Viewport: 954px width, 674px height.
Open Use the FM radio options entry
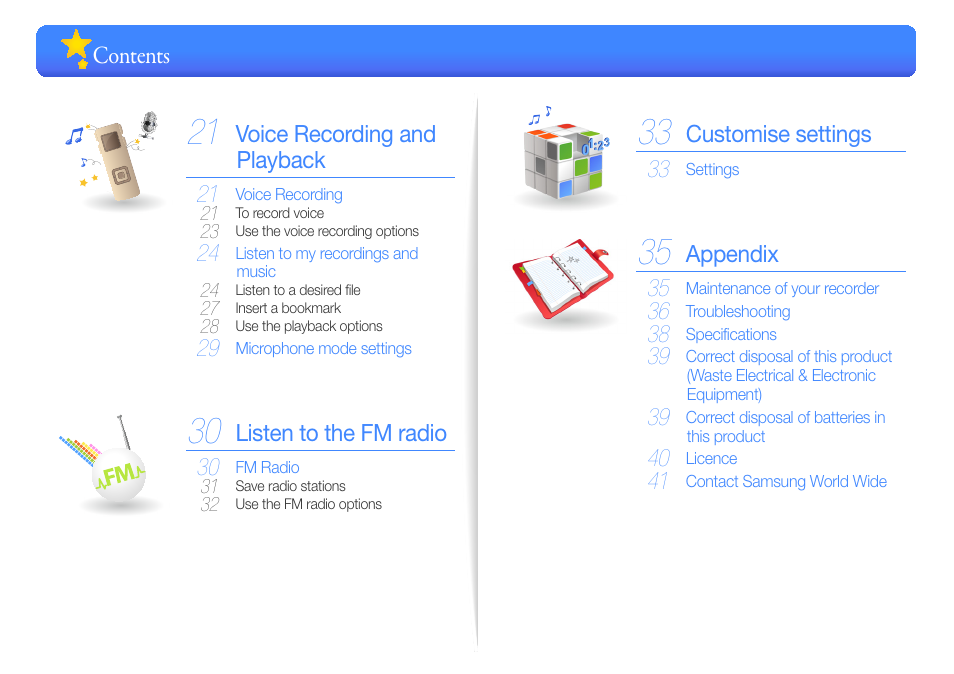pyautogui.click(x=308, y=504)
